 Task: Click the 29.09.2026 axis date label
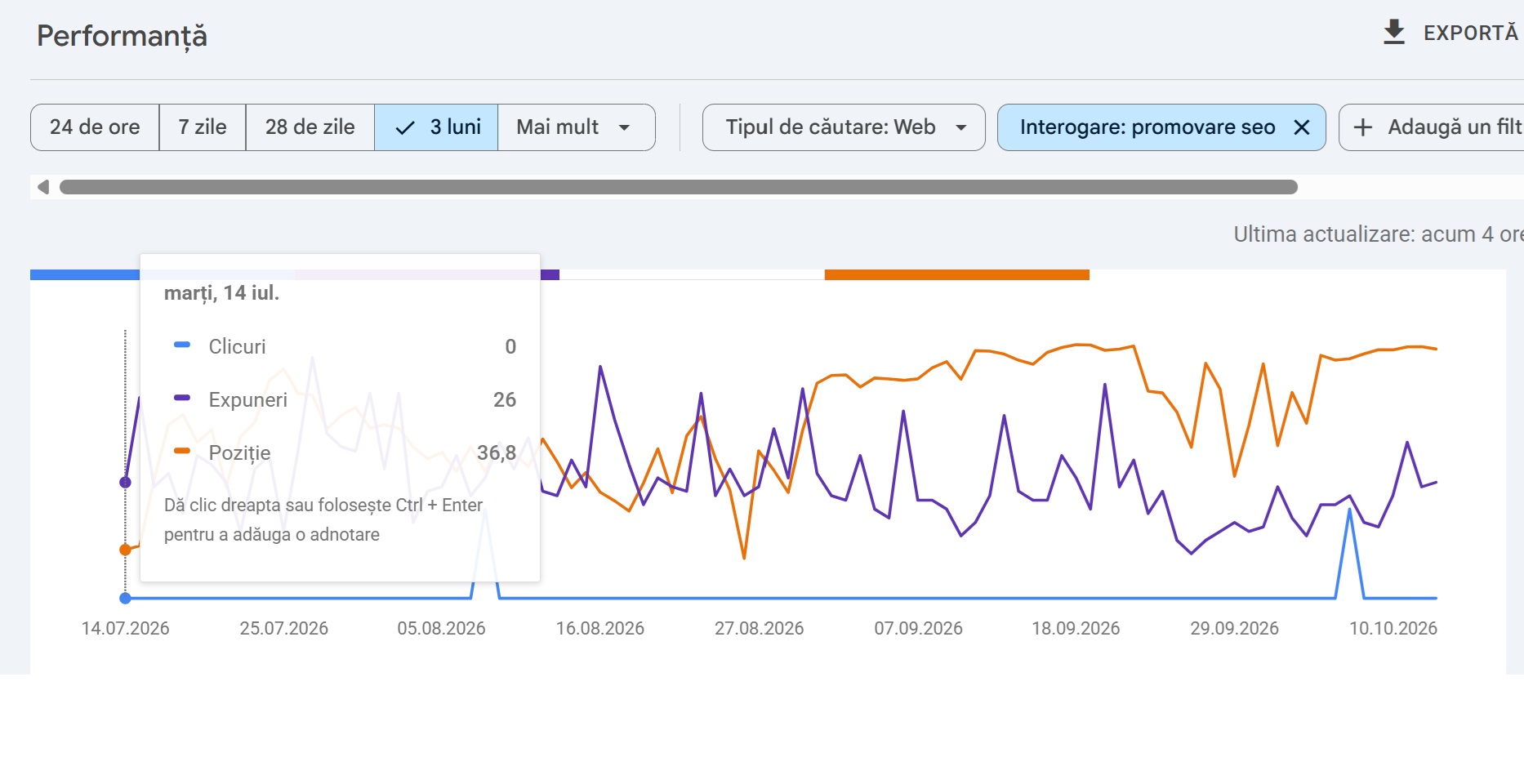click(x=1234, y=628)
